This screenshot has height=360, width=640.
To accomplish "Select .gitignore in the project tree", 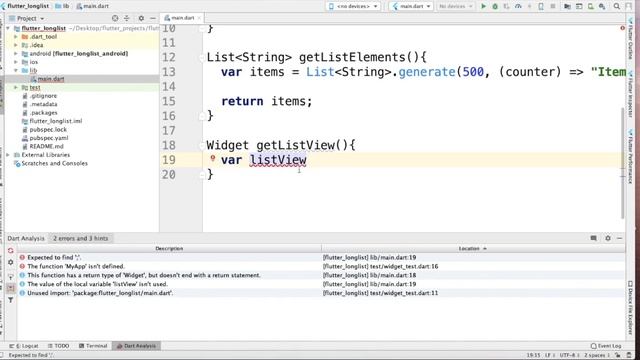I will (43, 96).
